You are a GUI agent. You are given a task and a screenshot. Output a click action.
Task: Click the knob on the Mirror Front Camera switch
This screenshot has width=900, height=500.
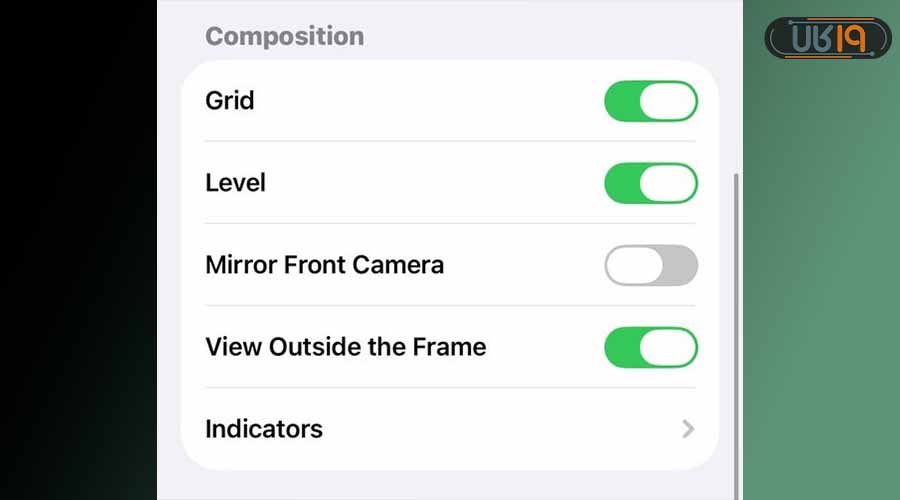coord(634,265)
